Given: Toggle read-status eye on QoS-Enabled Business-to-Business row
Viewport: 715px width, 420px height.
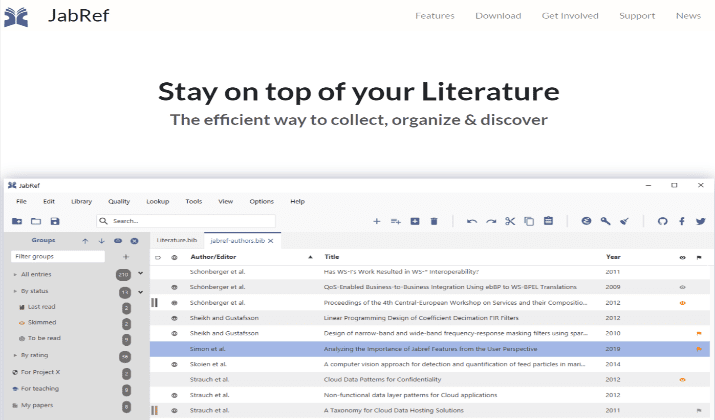Looking at the screenshot, I should pos(174,287).
